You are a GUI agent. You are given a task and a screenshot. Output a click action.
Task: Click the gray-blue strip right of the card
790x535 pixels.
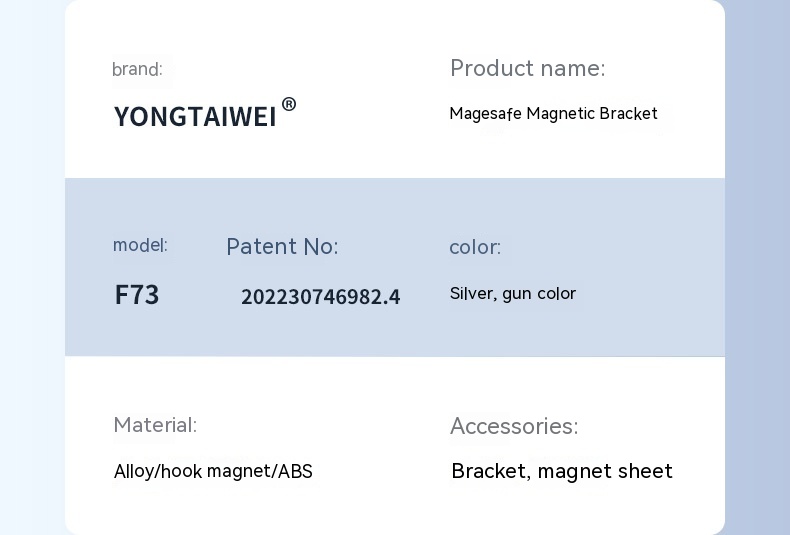[x=757, y=267]
